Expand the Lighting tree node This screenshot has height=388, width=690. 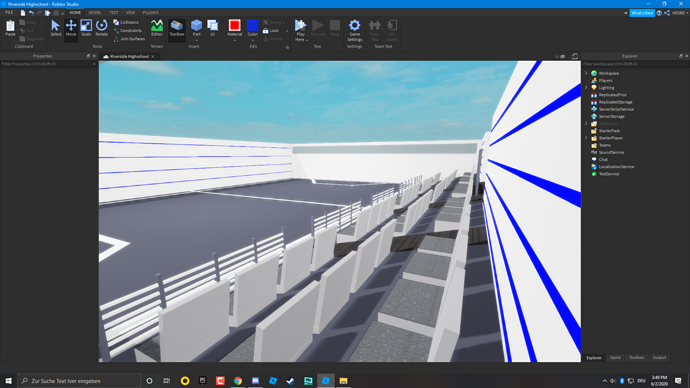586,88
